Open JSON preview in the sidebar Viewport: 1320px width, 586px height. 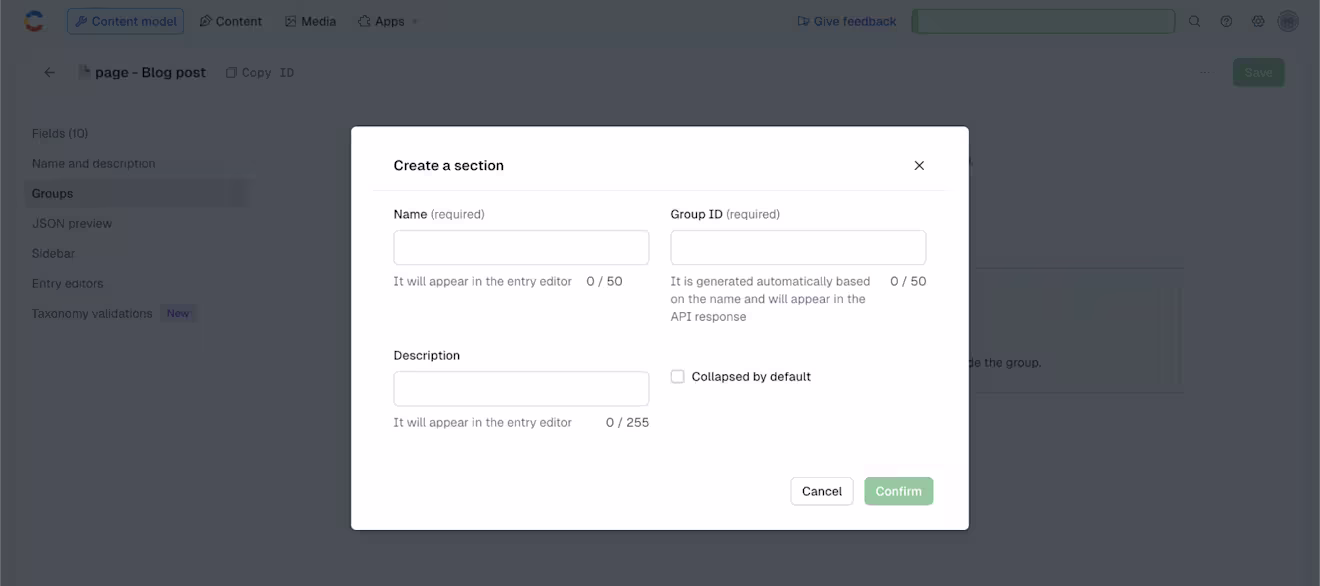coord(72,223)
